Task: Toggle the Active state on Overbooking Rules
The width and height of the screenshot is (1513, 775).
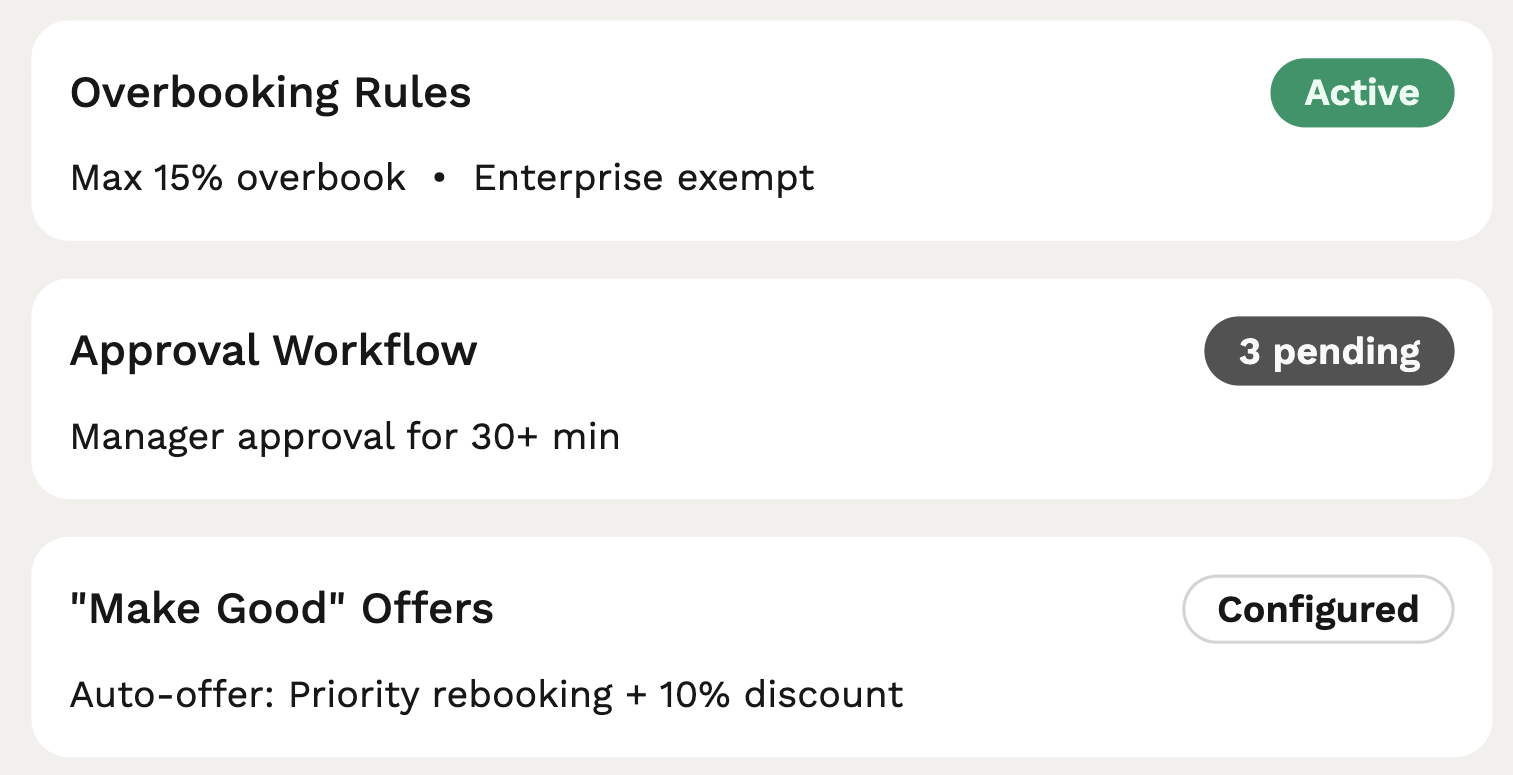Action: [1362, 92]
